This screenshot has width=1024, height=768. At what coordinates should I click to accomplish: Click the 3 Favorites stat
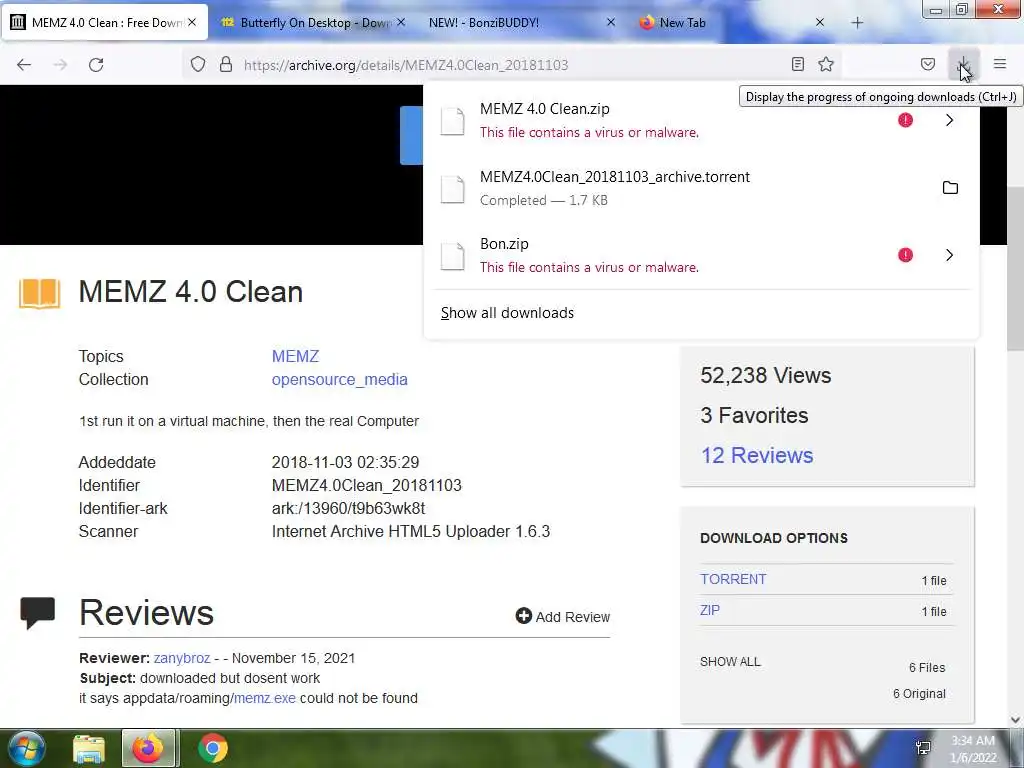[x=754, y=415]
